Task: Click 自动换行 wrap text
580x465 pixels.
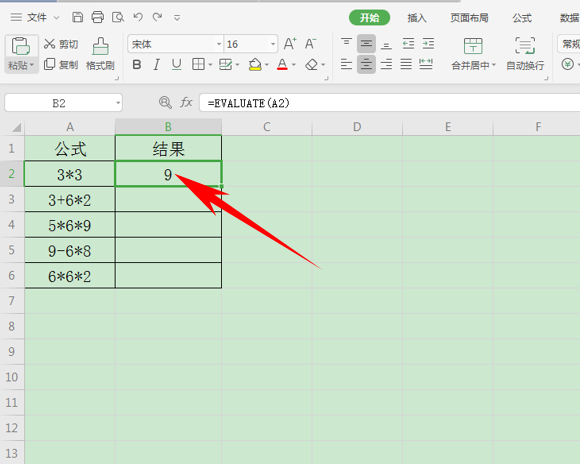Action: (525, 54)
